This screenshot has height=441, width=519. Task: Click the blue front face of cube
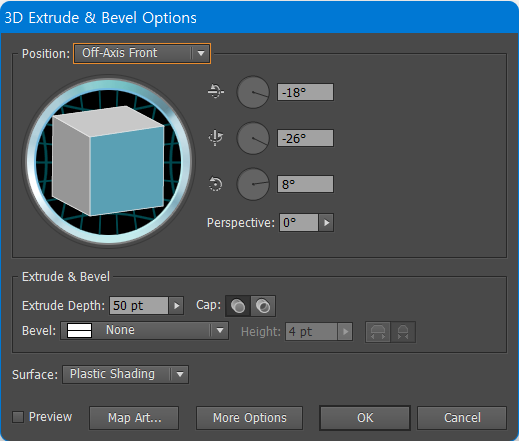[x=127, y=171]
